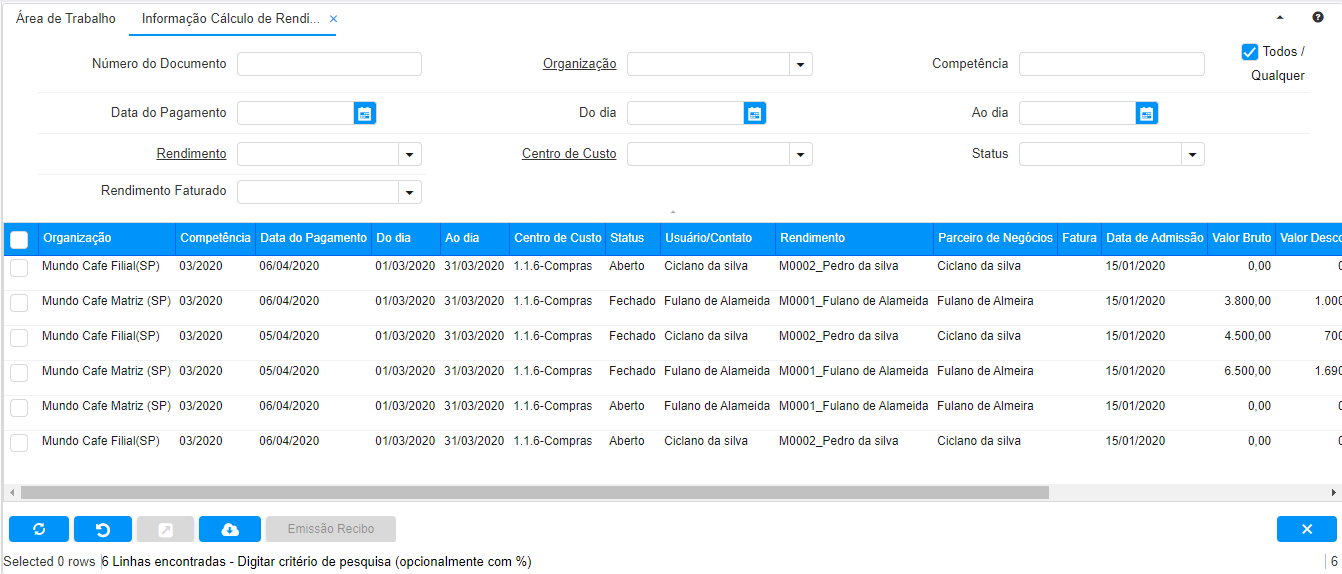
Task: Check the first row Mundo Cafe Filial(SP) Aberto 0,00
Action: click(x=19, y=267)
